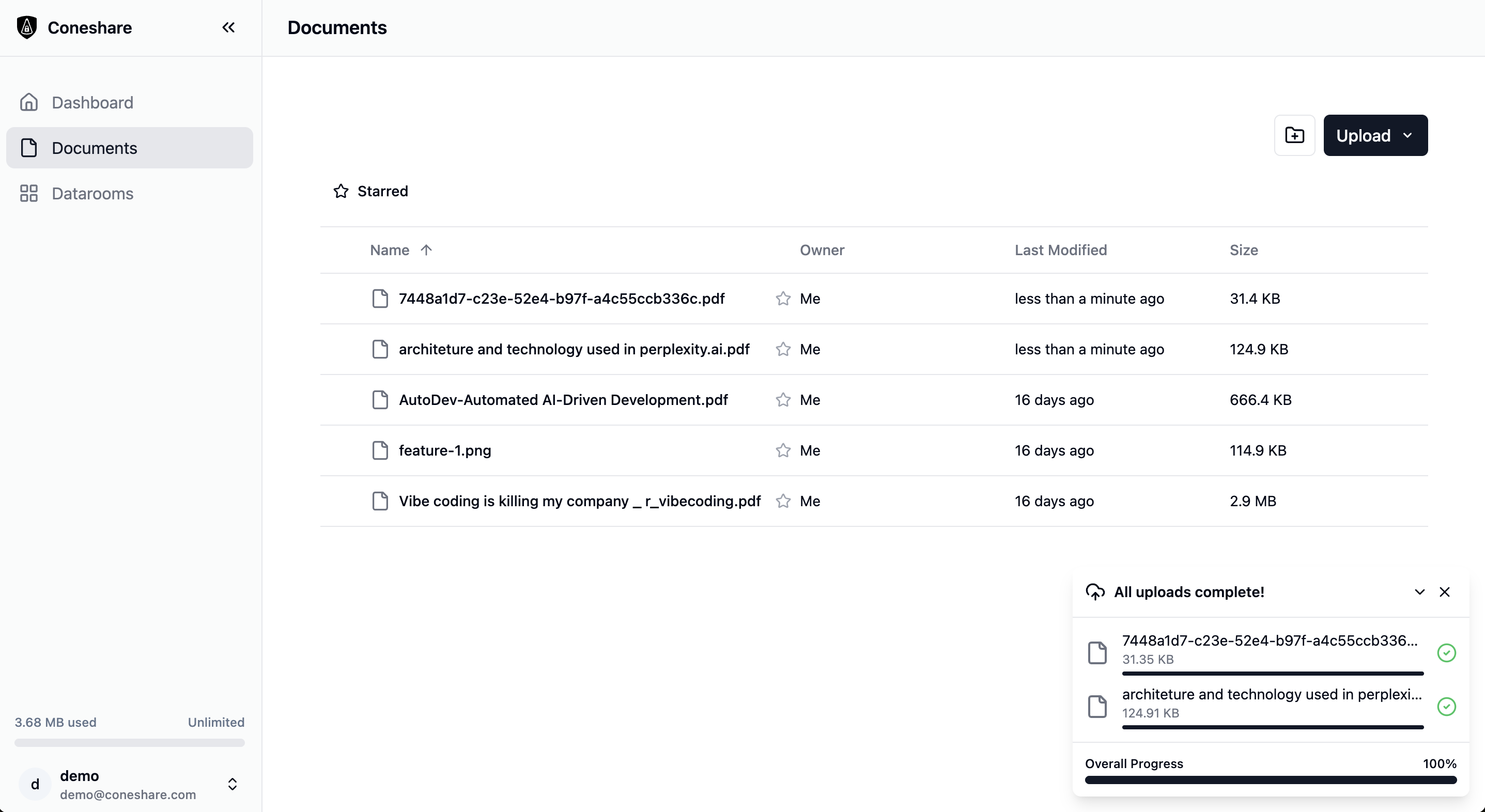Screen dimensions: 1485x812
Task: Open Documents in the sidebar
Action: [x=95, y=148]
